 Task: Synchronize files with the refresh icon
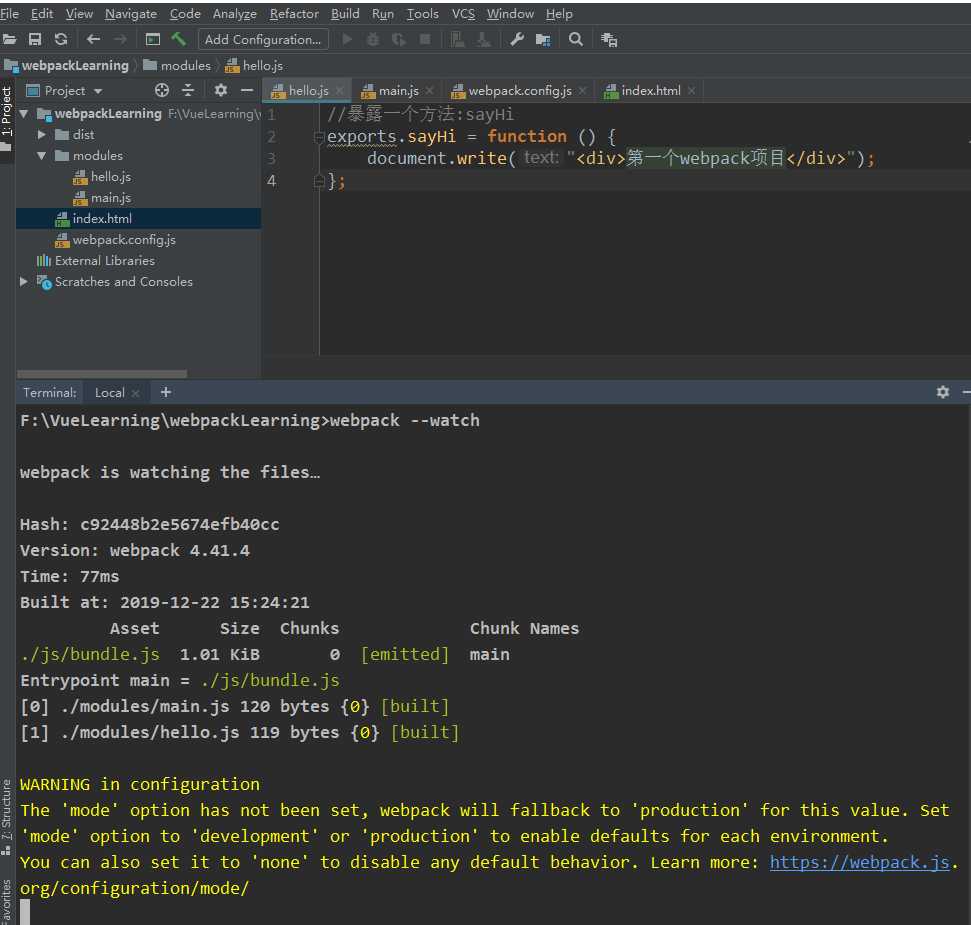coord(61,40)
